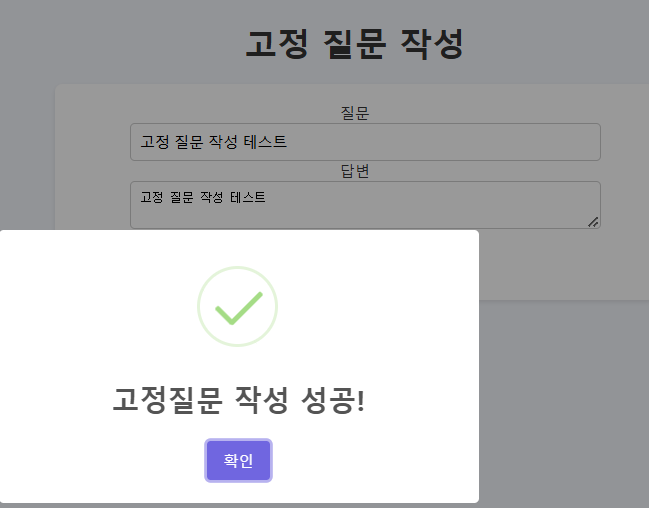
Task: Click the 고정 질문 작성 page heading
Action: [x=354, y=43]
